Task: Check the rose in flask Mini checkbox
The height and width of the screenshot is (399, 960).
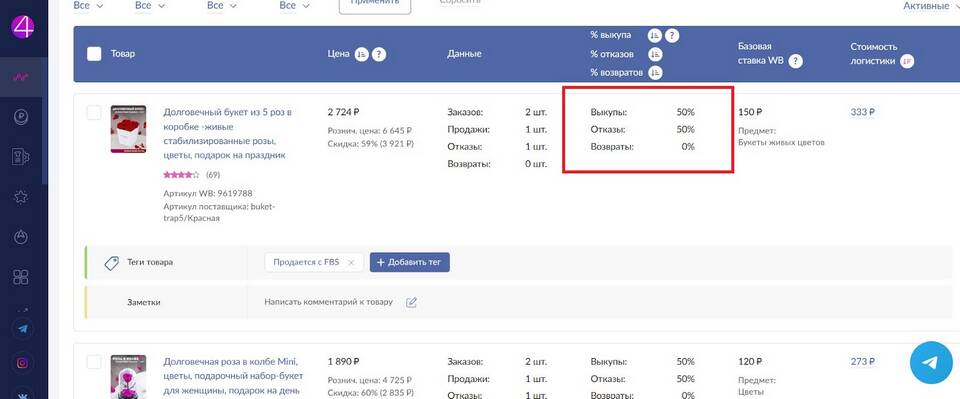Action: (93, 362)
